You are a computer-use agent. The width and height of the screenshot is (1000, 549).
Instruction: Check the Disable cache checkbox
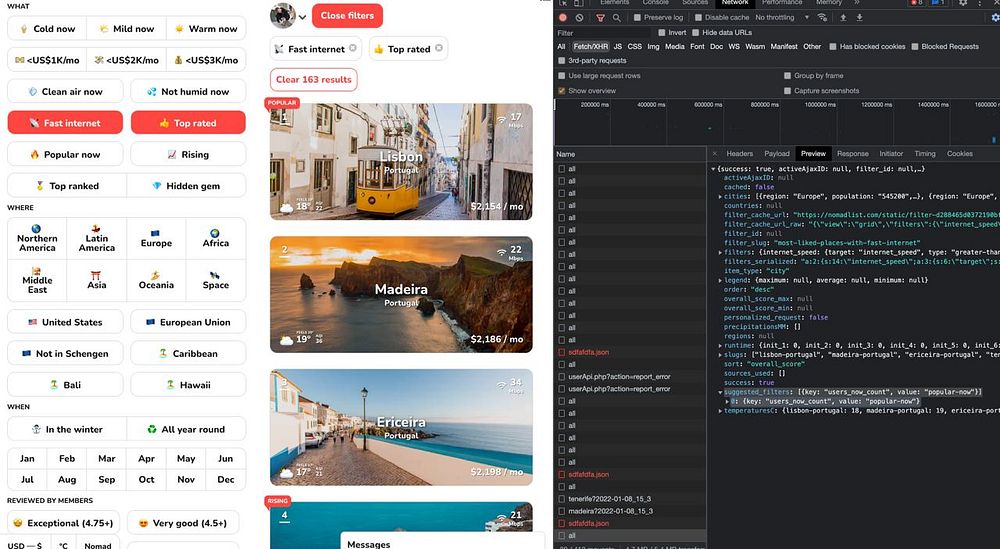[698, 18]
